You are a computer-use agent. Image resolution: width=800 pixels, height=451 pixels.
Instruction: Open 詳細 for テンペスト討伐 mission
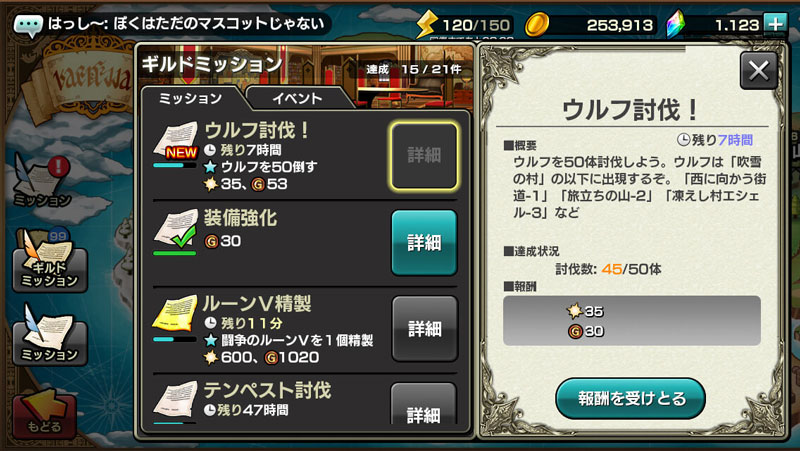(x=423, y=405)
